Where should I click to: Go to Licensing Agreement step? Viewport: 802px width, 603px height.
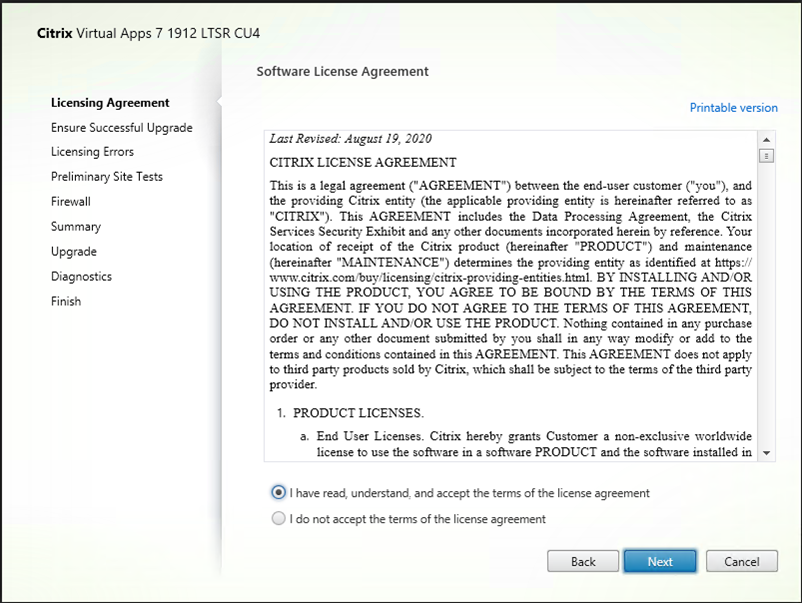tap(110, 103)
